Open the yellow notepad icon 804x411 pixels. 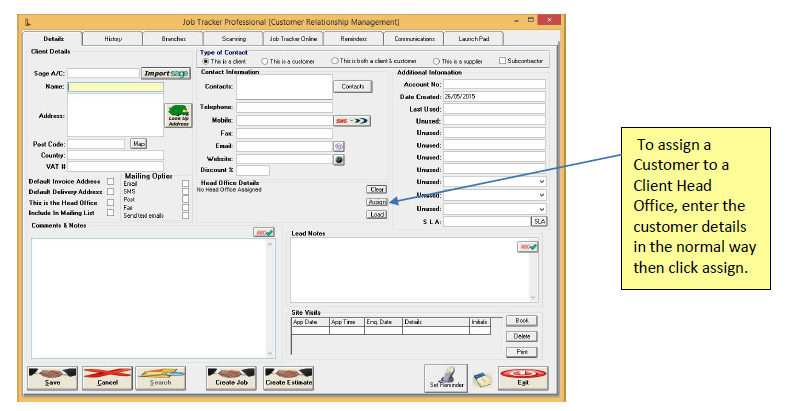tap(483, 380)
